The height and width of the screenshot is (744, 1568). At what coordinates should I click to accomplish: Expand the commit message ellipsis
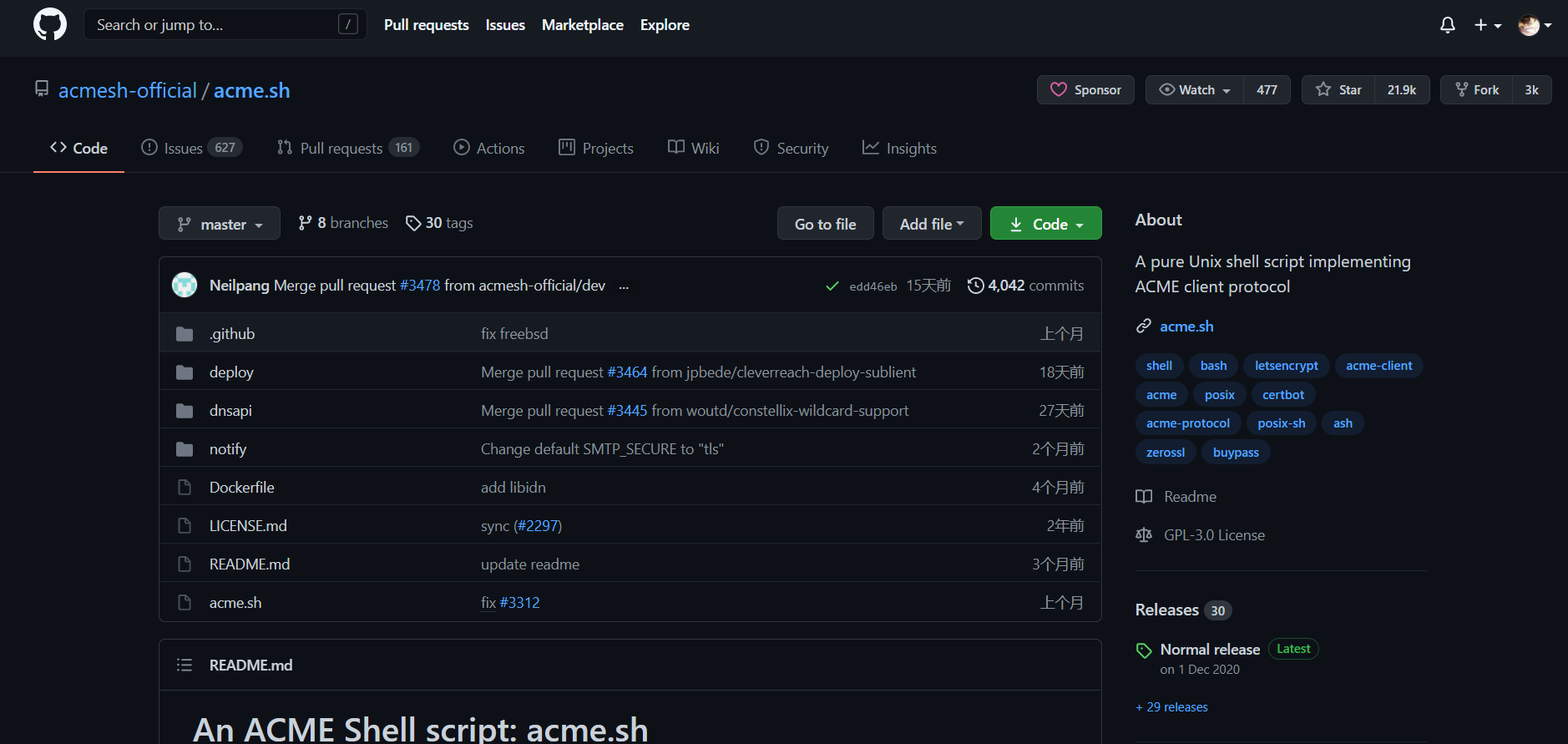coord(624,286)
